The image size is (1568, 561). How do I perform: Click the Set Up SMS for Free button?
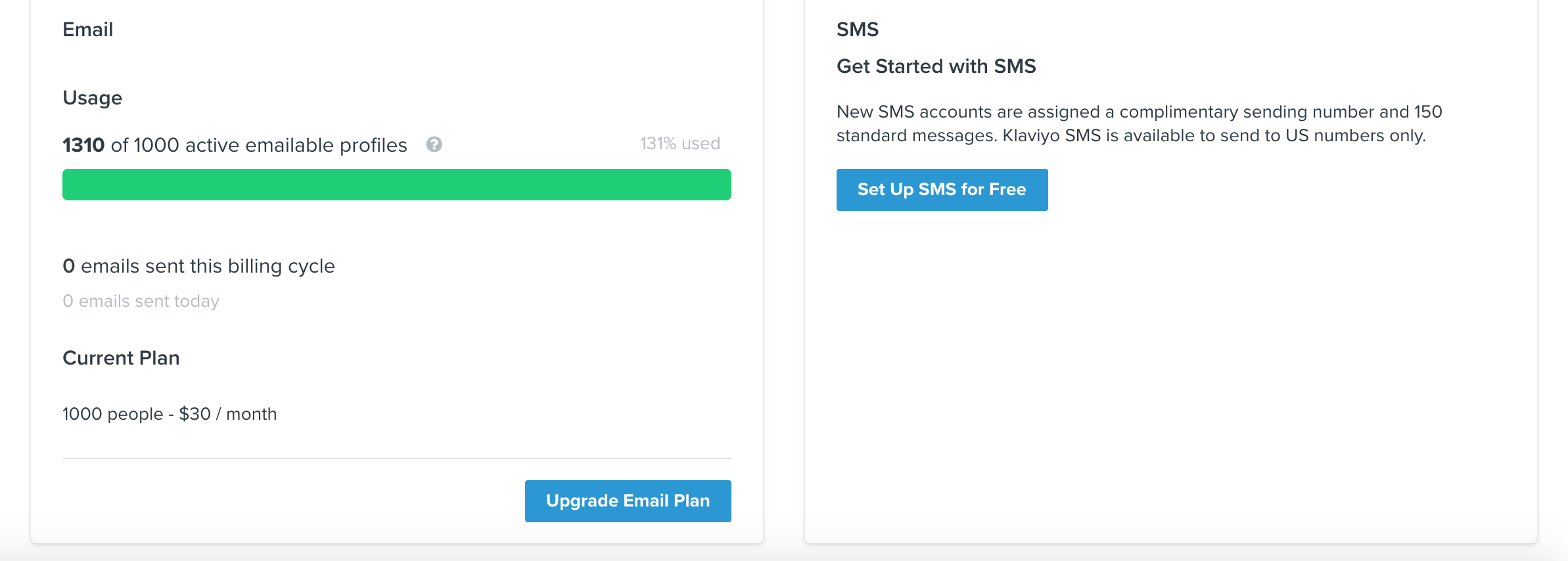point(942,189)
